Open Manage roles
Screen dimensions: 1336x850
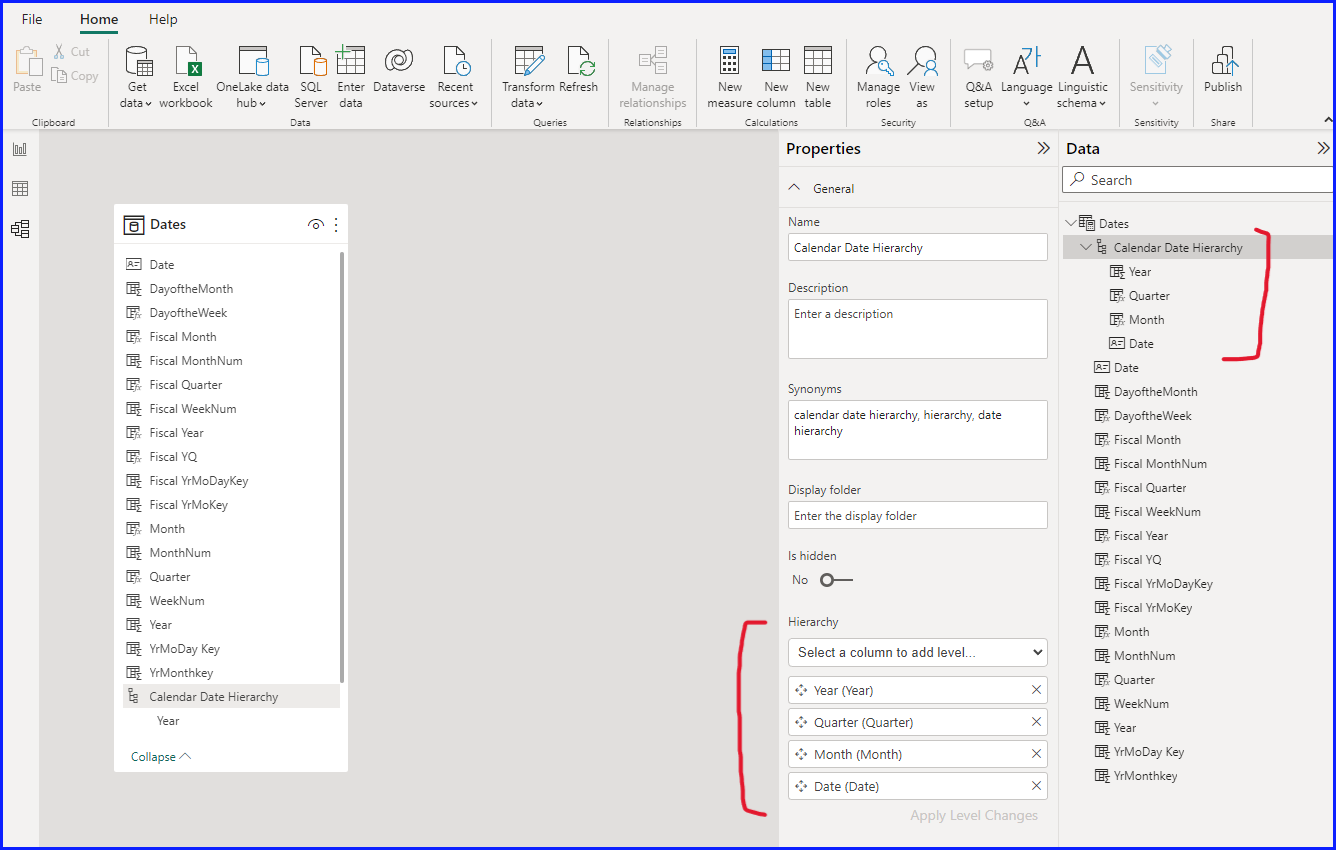click(878, 77)
